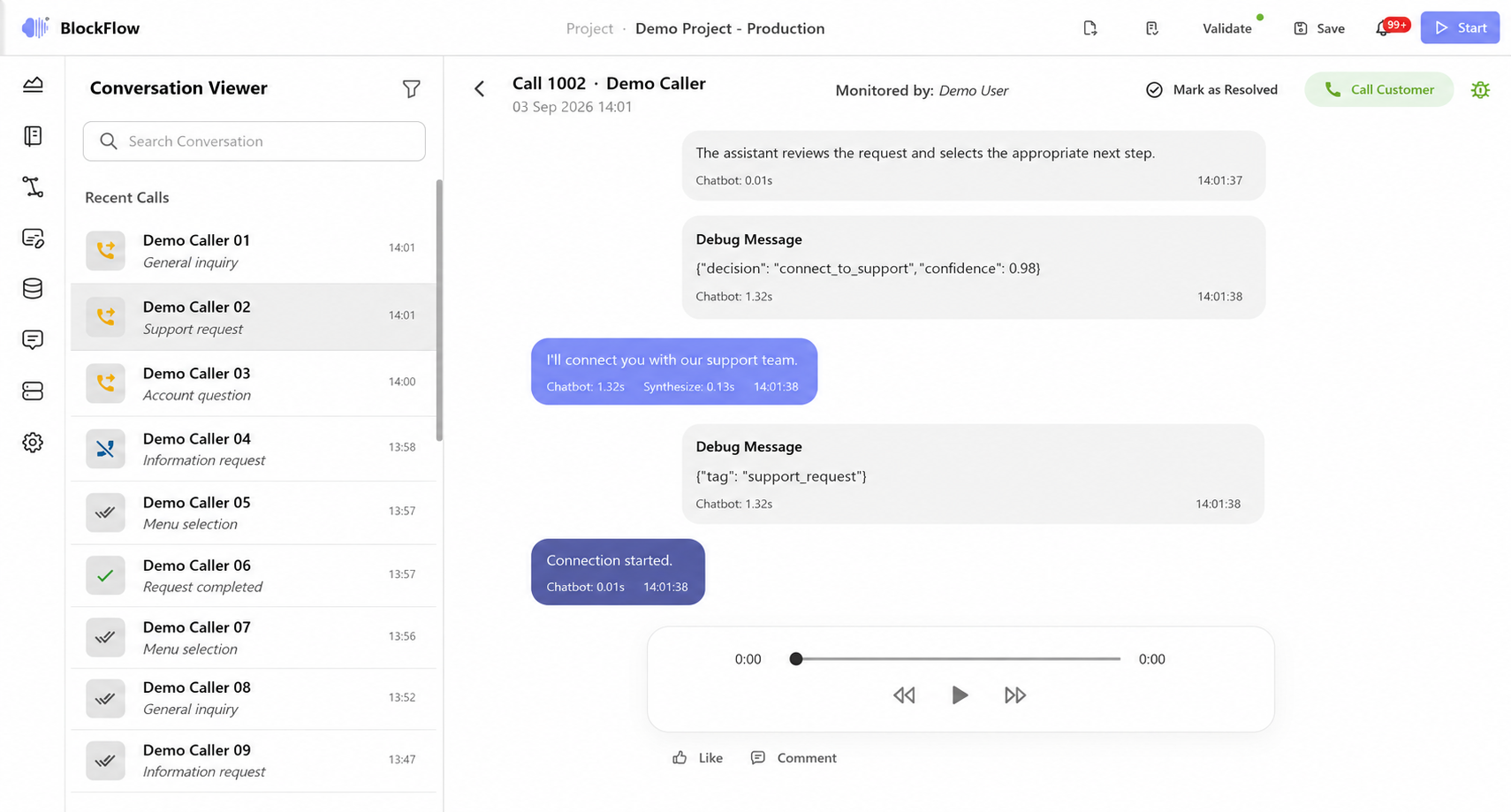
Task: Select Demo Caller 09 Information request call
Action: 253,760
